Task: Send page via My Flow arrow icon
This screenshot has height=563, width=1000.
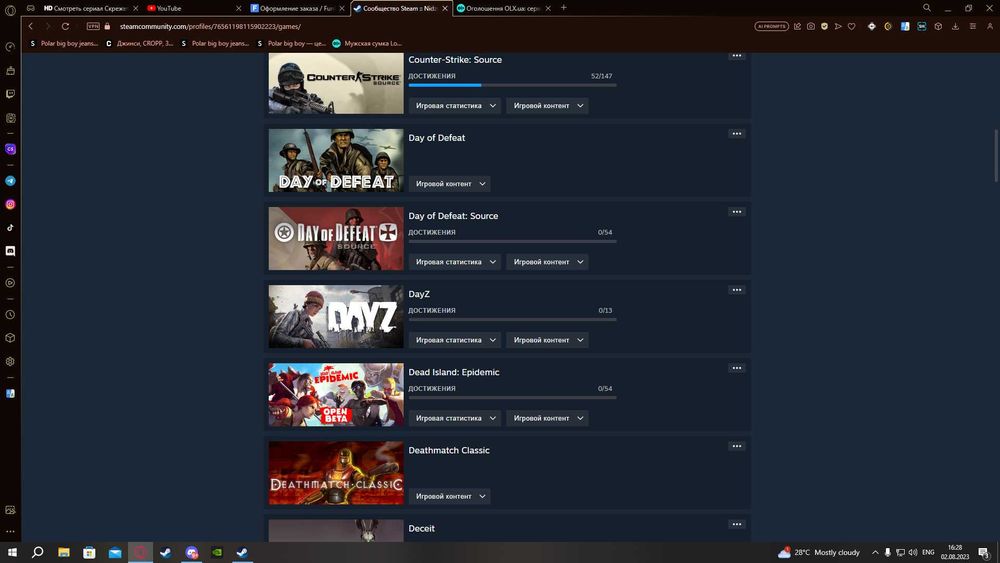Action: (838, 26)
